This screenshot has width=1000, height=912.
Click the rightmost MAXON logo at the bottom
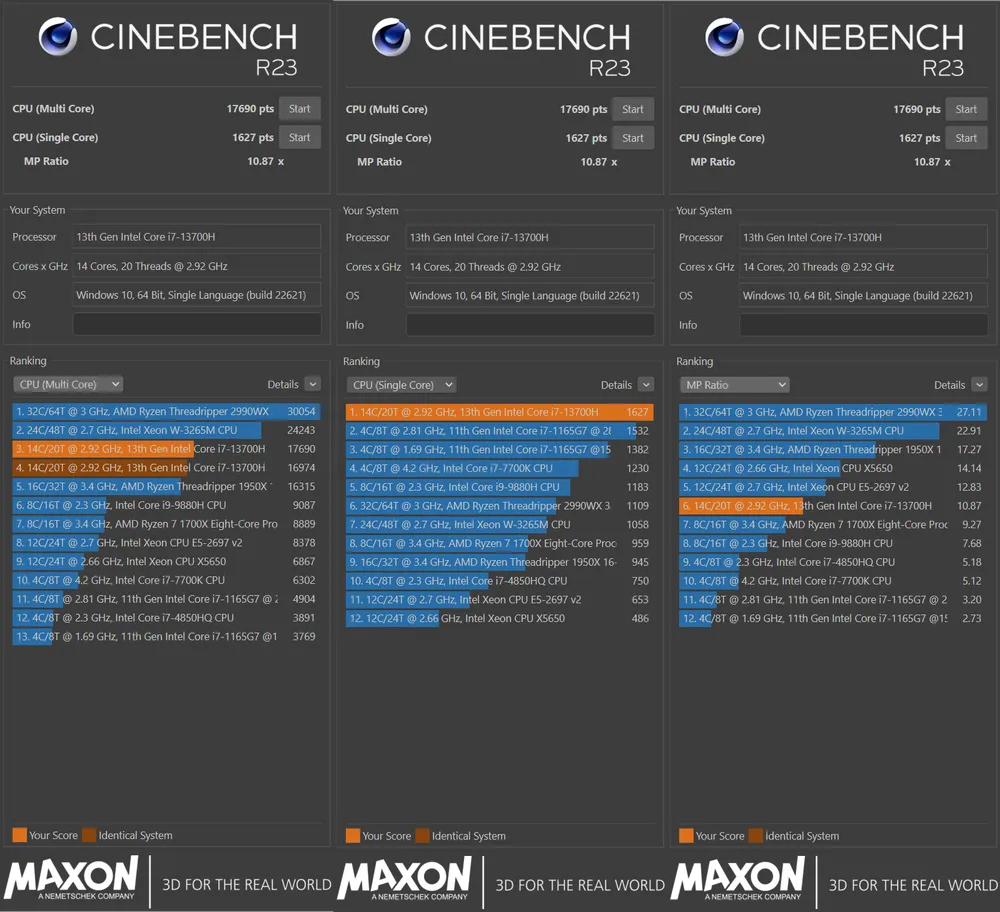(x=738, y=879)
